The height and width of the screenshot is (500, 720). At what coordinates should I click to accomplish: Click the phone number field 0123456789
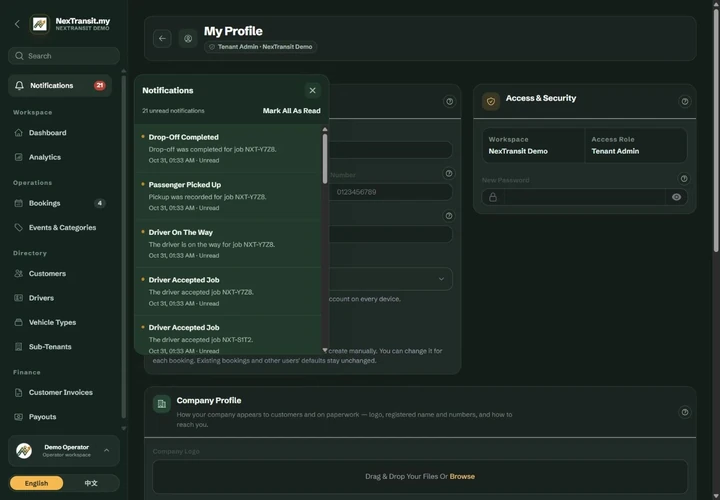[391, 192]
